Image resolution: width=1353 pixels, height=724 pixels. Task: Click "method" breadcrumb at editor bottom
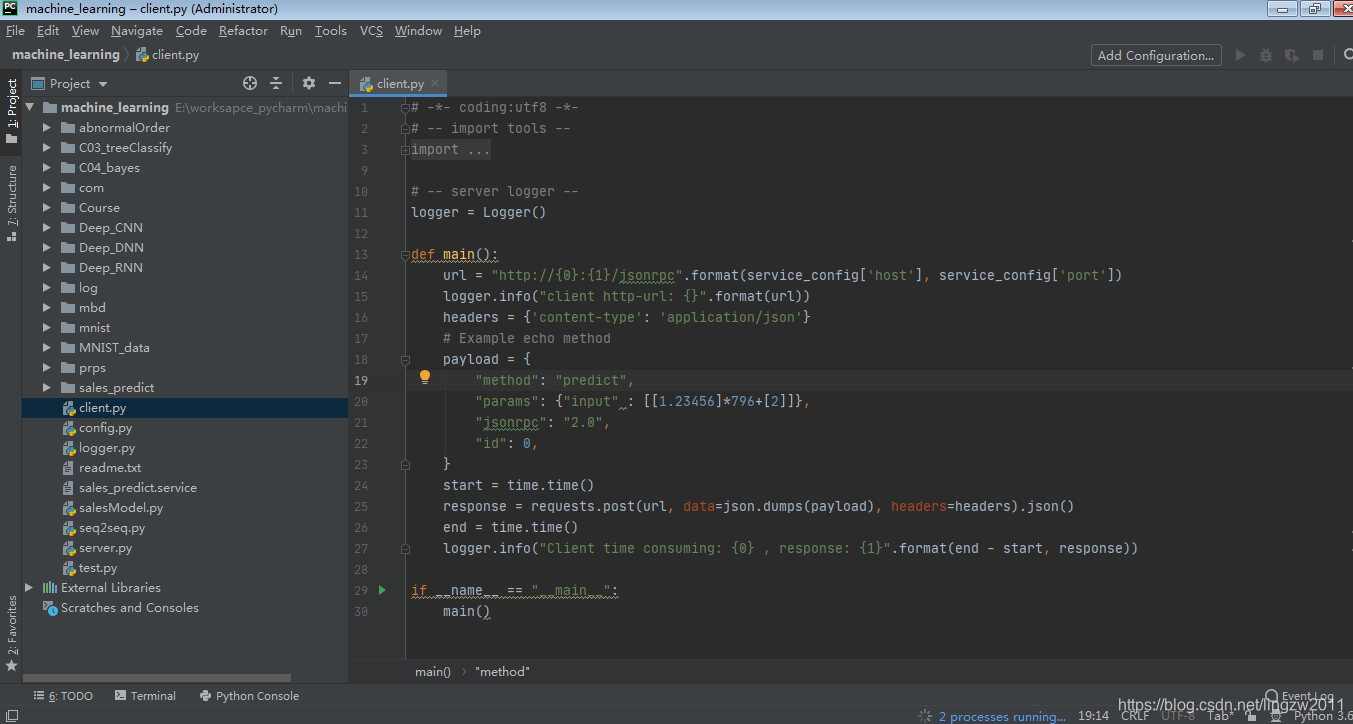pos(502,672)
